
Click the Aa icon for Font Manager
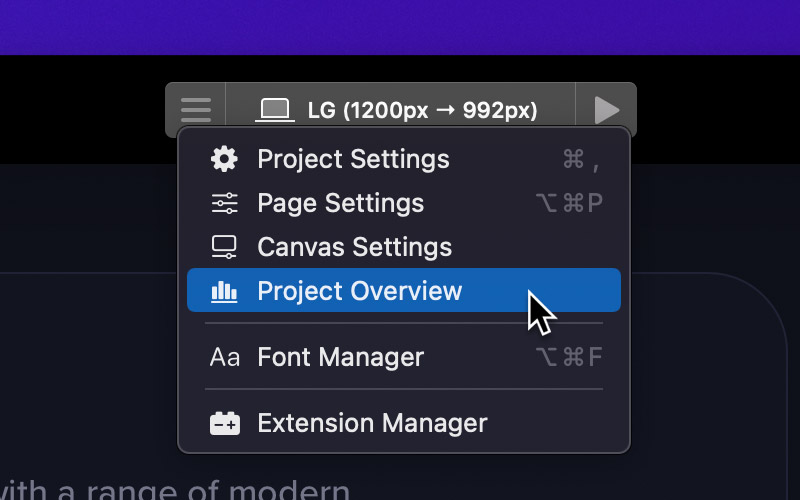[x=224, y=357]
